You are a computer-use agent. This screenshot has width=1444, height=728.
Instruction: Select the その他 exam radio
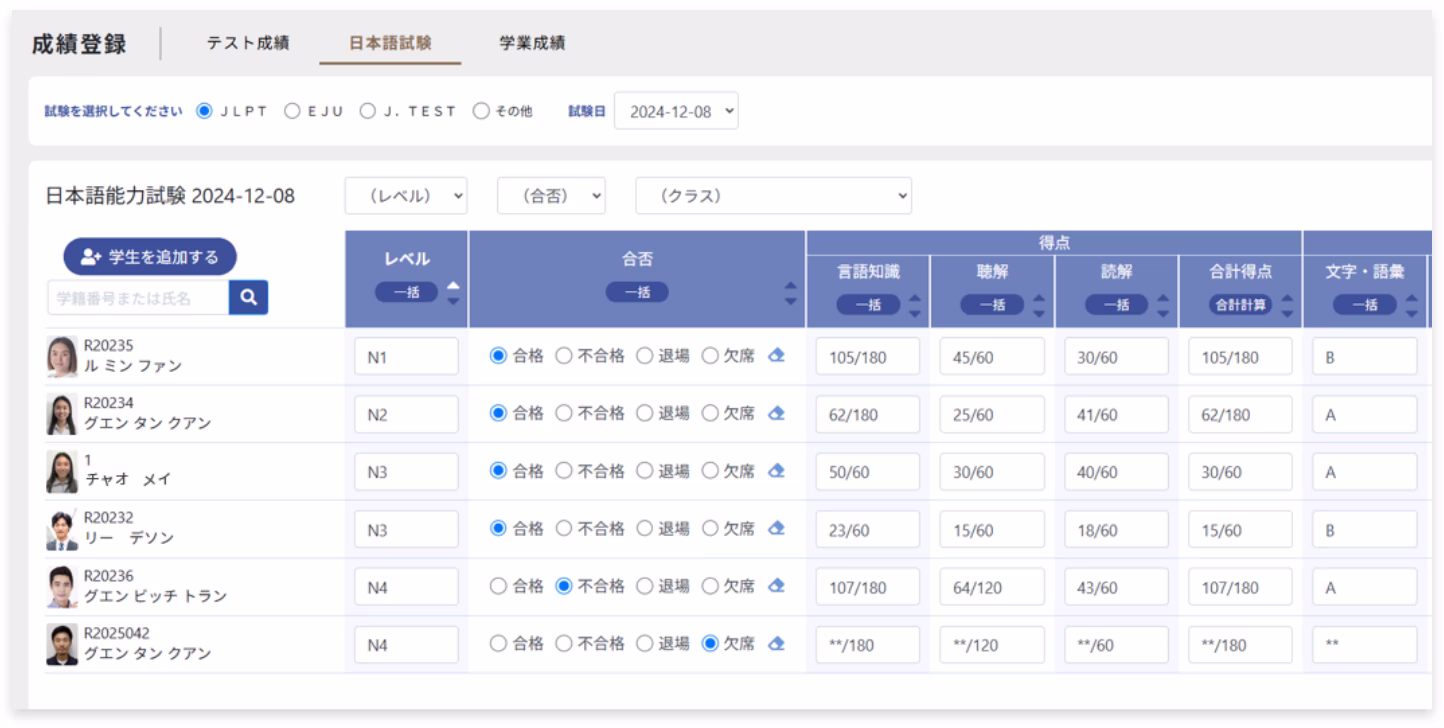(481, 111)
